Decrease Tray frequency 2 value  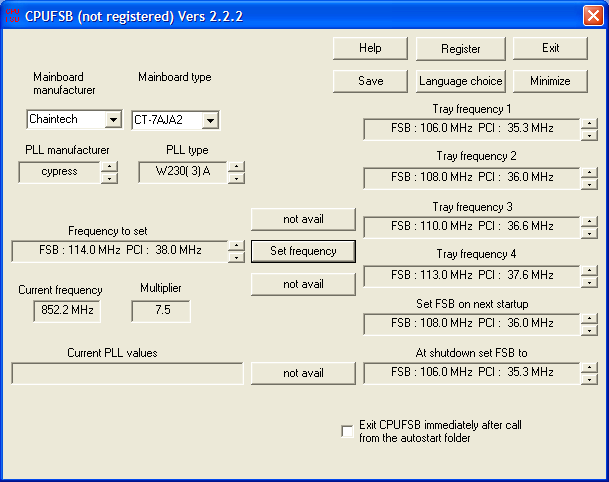[x=590, y=184]
